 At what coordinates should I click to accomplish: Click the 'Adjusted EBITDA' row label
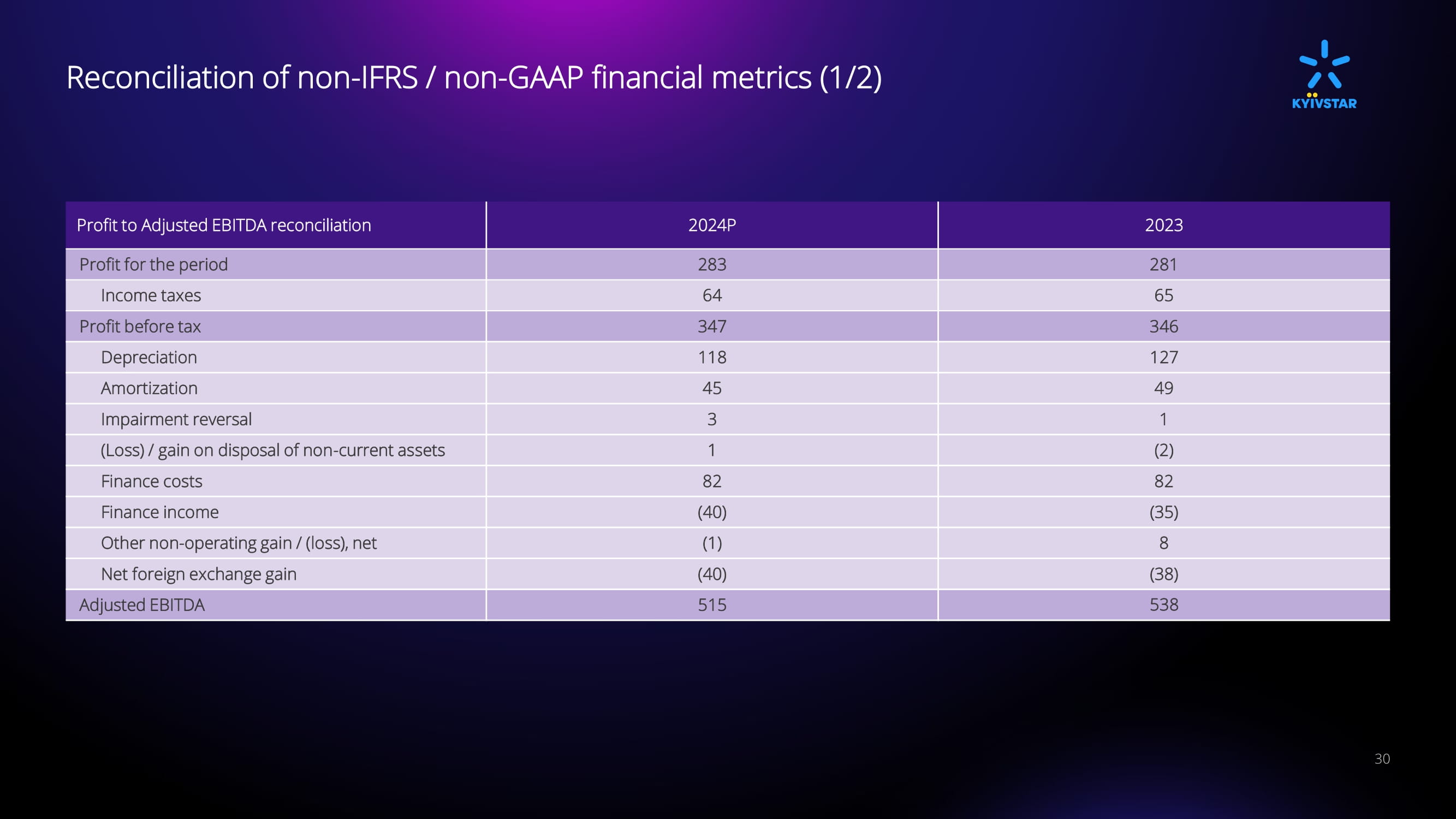tap(141, 605)
